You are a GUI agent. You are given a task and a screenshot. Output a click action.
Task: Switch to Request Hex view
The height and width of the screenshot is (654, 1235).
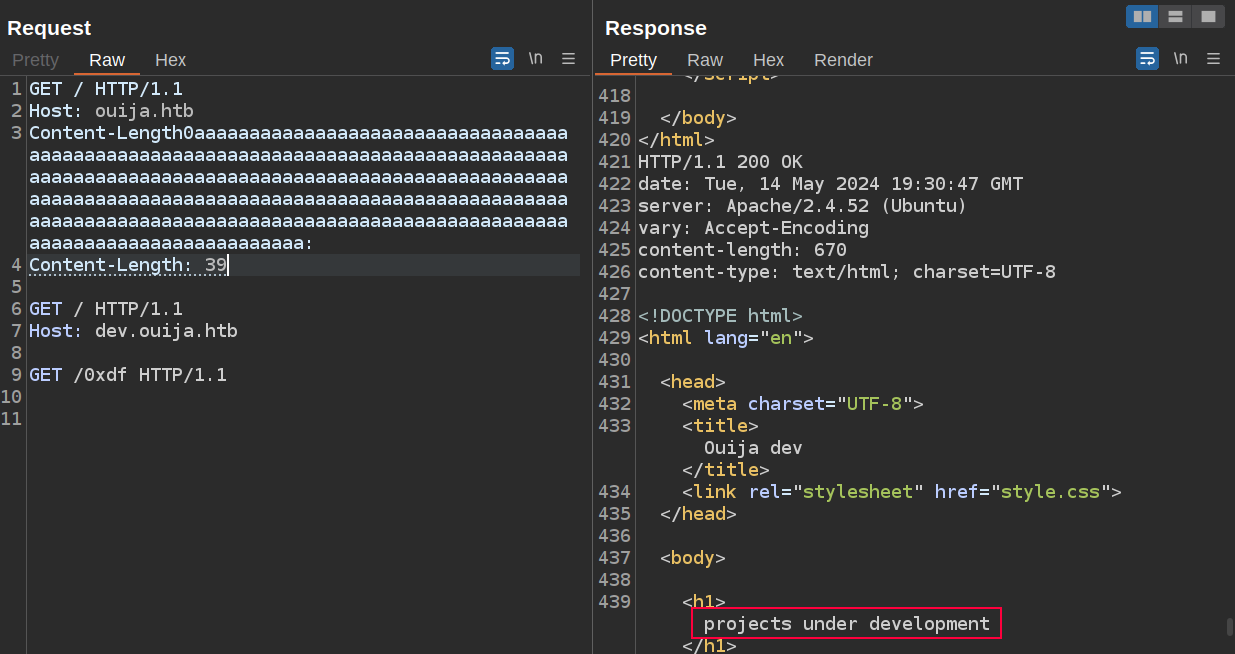point(170,60)
